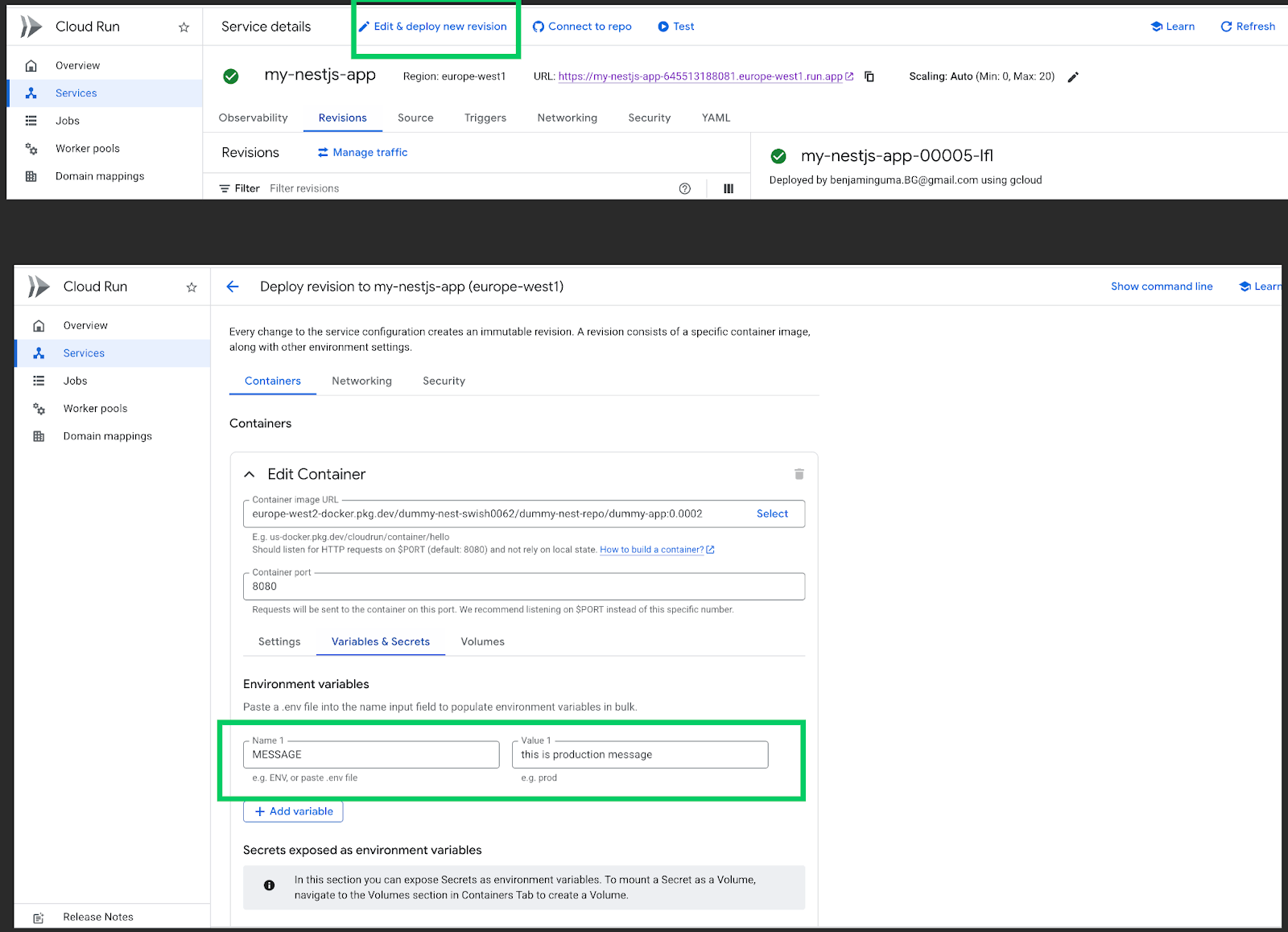
Task: Open the Volumes tab
Action: pyautogui.click(x=483, y=641)
